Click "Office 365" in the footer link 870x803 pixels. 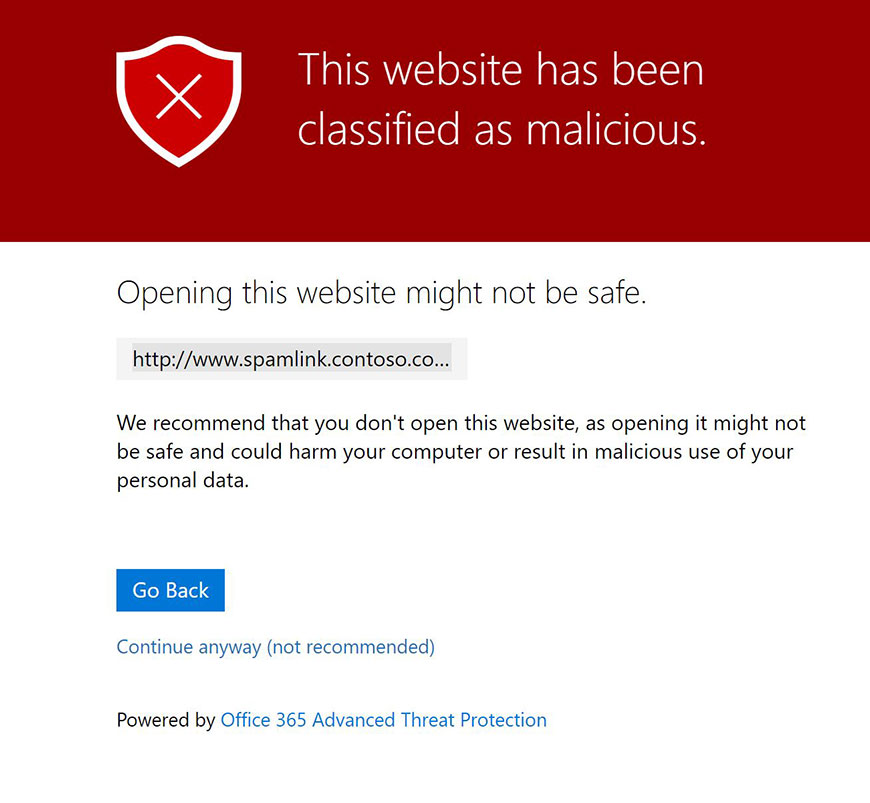(264, 720)
